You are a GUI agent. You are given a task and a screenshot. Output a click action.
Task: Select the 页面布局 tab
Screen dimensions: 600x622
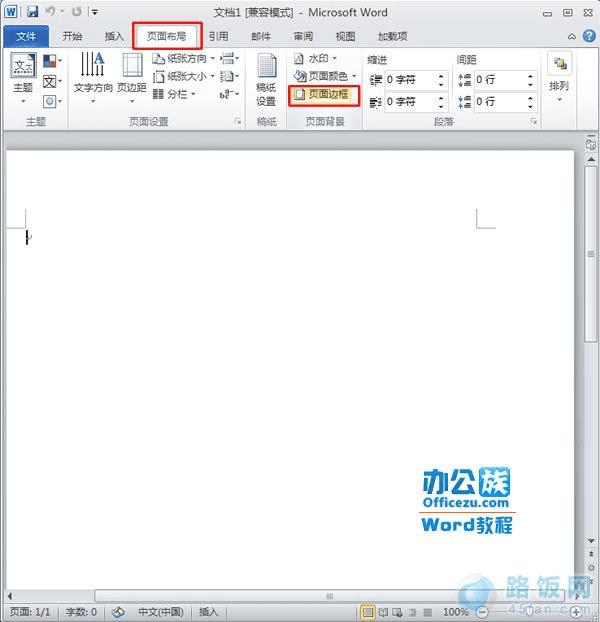click(167, 36)
